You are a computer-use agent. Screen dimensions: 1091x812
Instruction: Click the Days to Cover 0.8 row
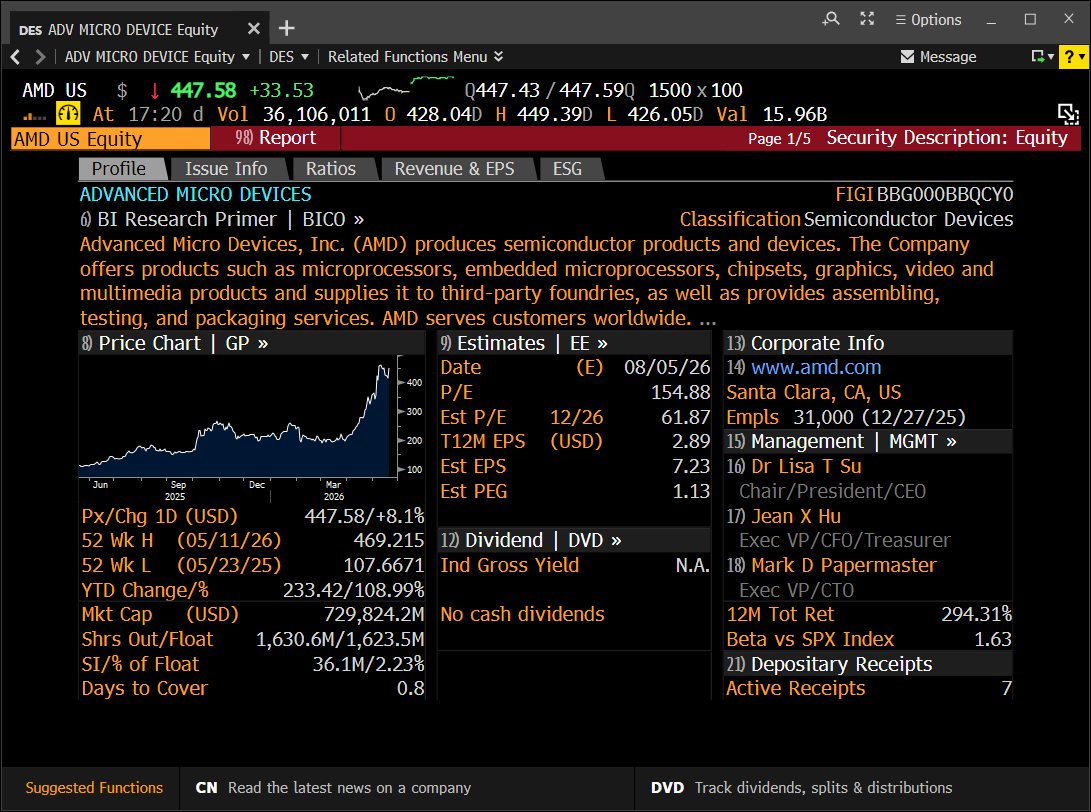tap(253, 689)
